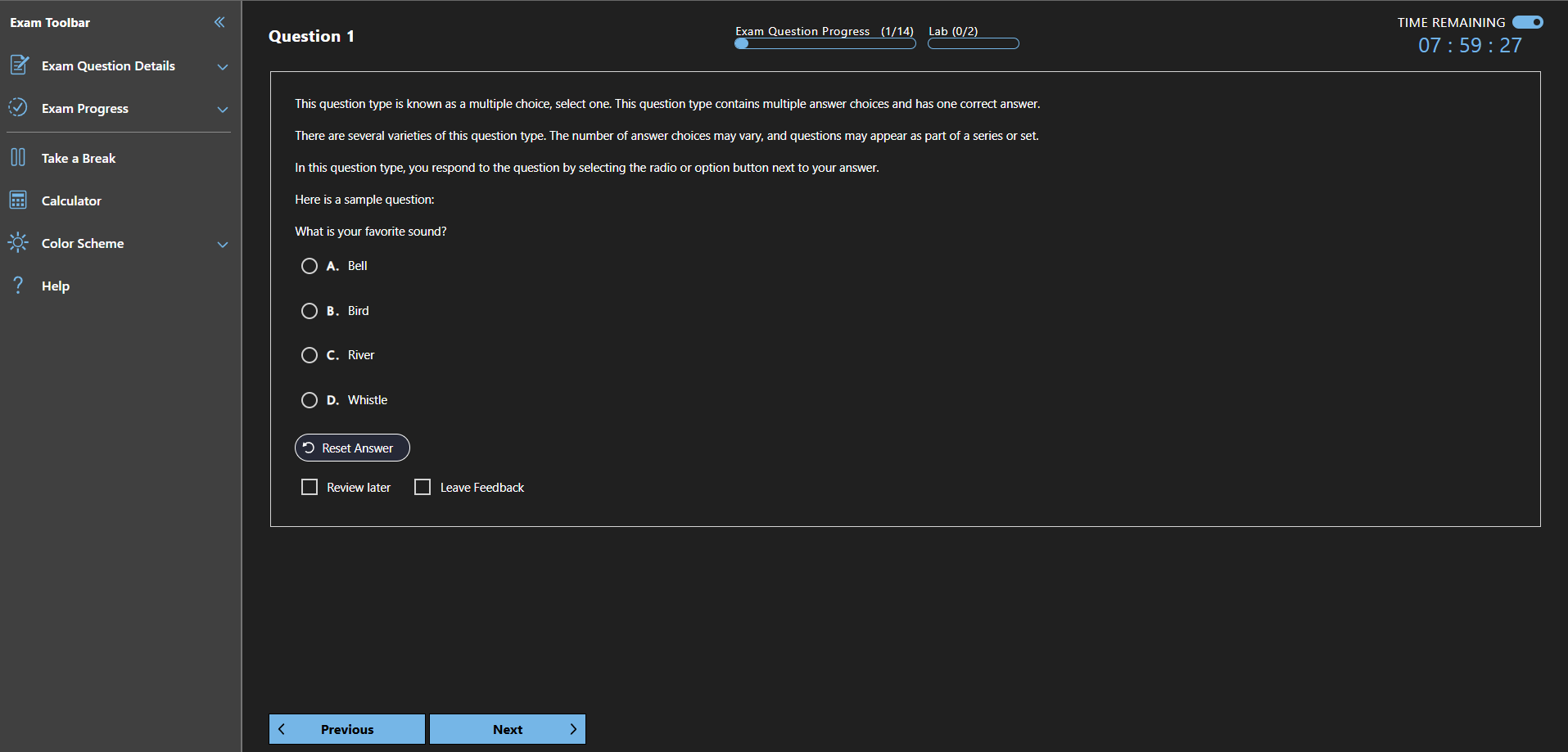Click the Help question mark icon
Viewport: 1568px width, 752px height.
pos(19,285)
